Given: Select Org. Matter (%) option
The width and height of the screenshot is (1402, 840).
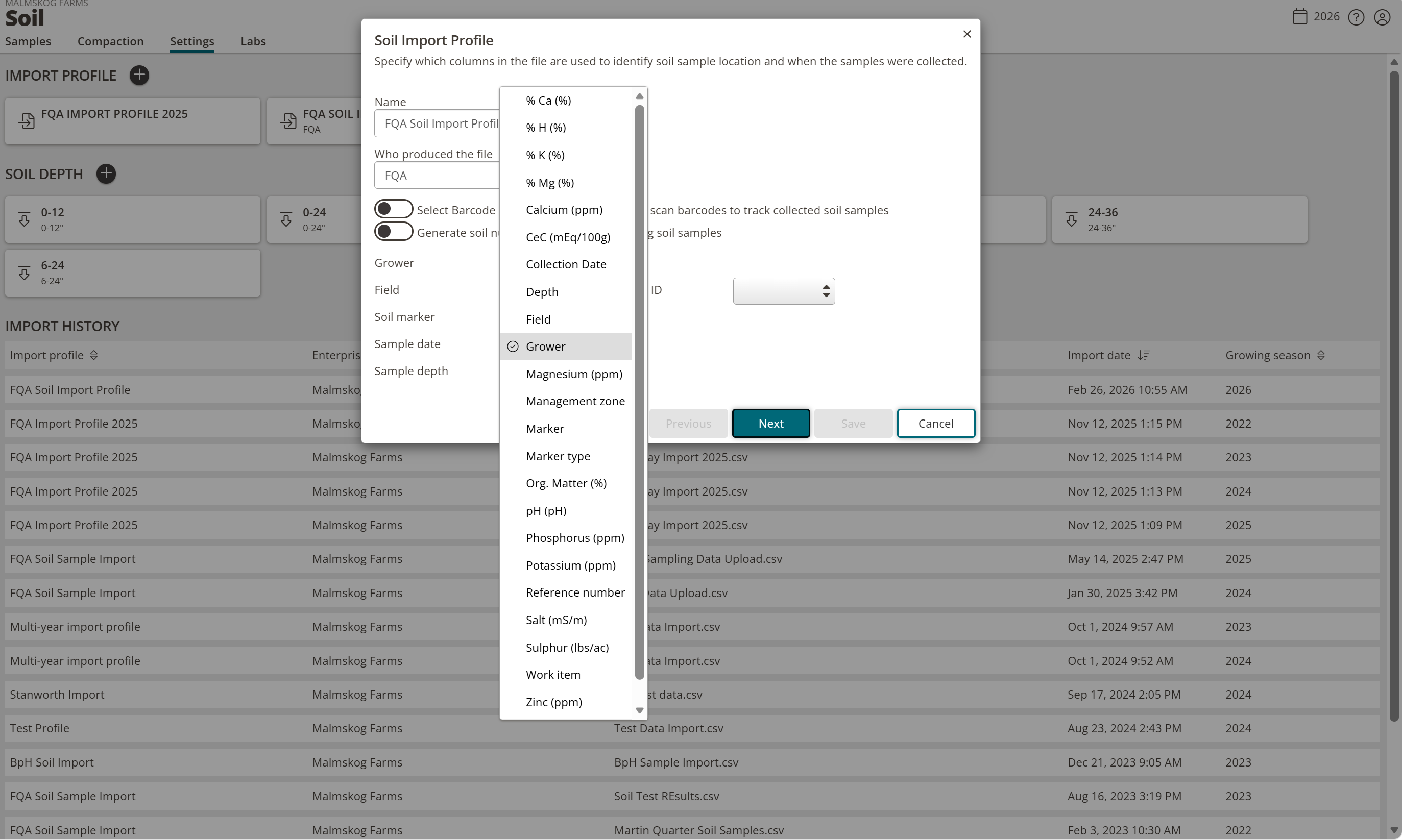Looking at the screenshot, I should (566, 483).
